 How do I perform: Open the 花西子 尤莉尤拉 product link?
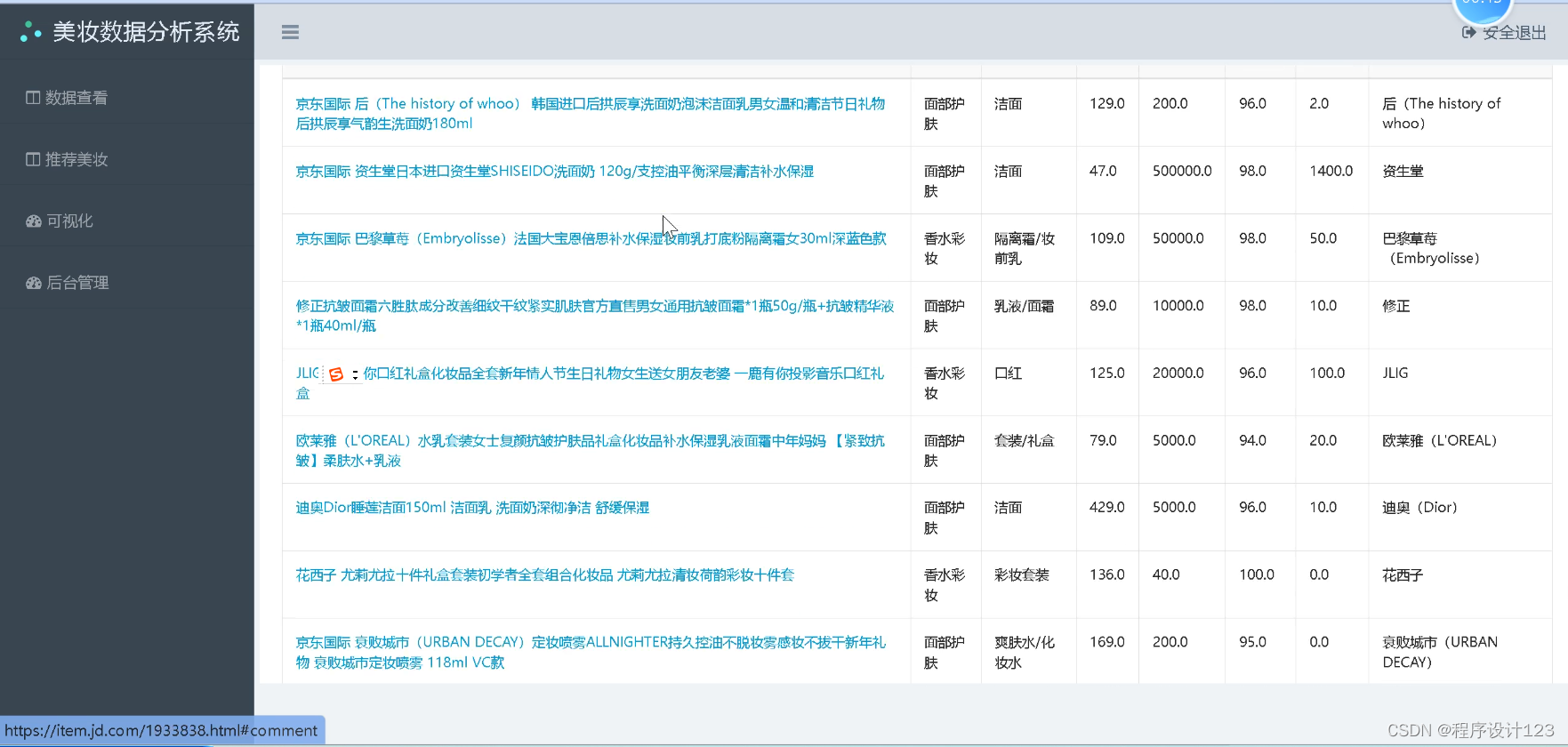(x=545, y=575)
